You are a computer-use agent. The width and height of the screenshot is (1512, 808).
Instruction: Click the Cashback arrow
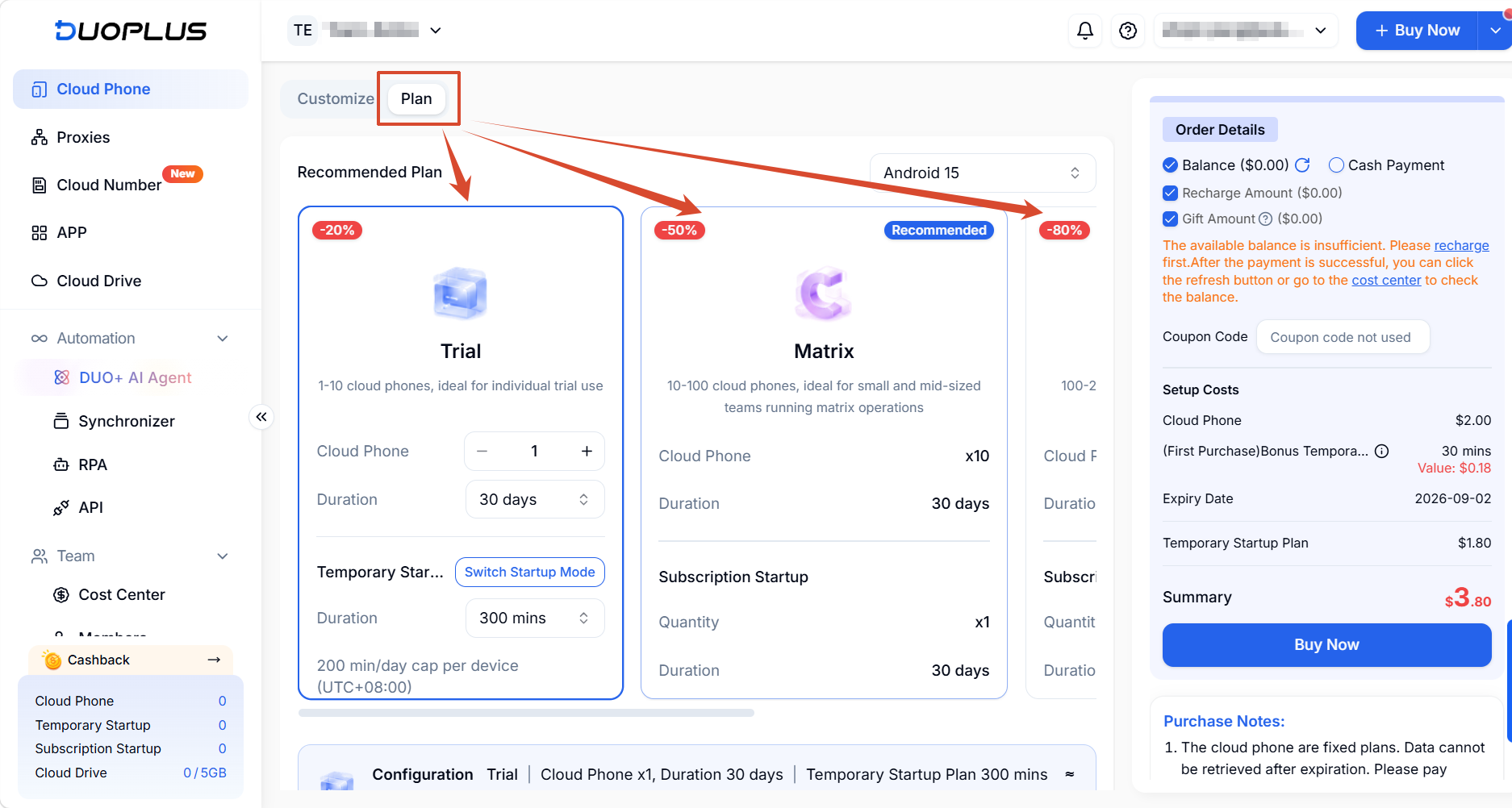214,660
